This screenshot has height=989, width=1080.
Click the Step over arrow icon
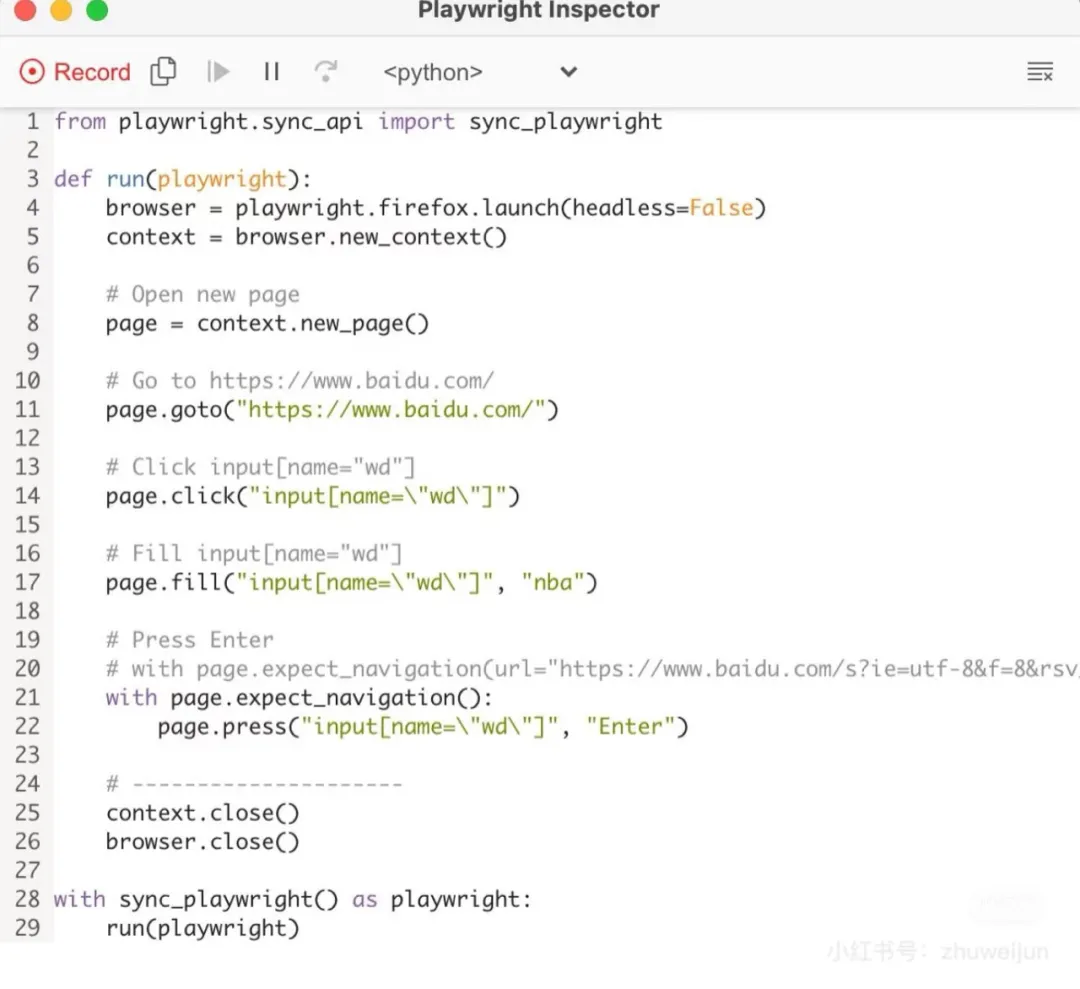point(325,72)
